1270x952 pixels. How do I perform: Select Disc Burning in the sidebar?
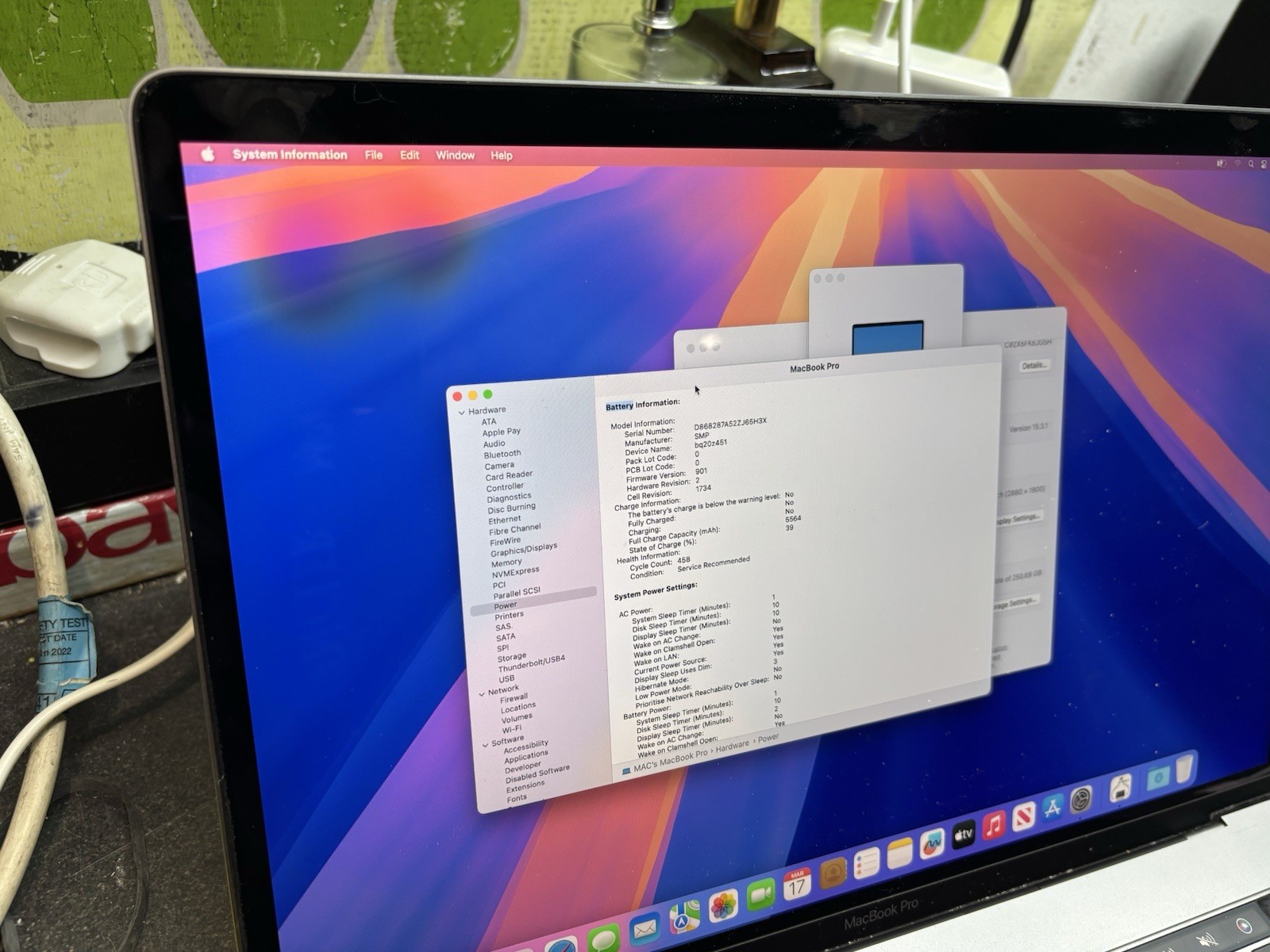[512, 508]
